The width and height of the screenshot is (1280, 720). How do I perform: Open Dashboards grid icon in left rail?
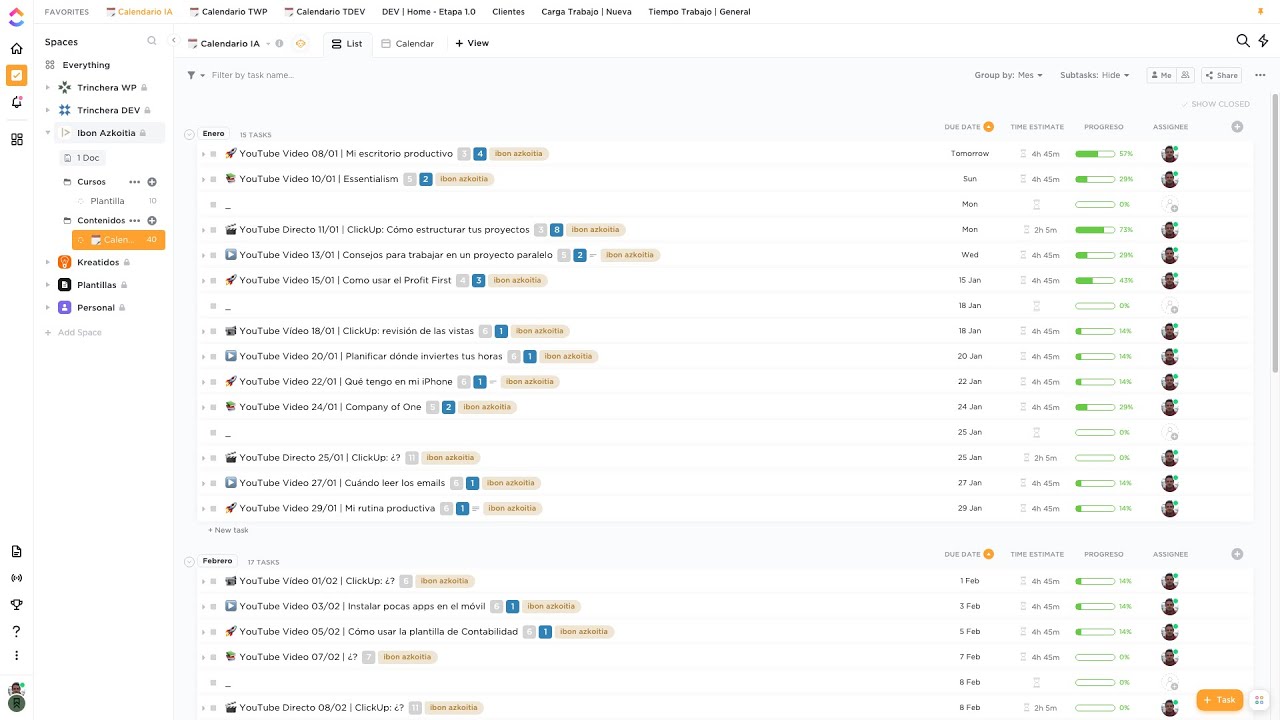click(x=16, y=140)
